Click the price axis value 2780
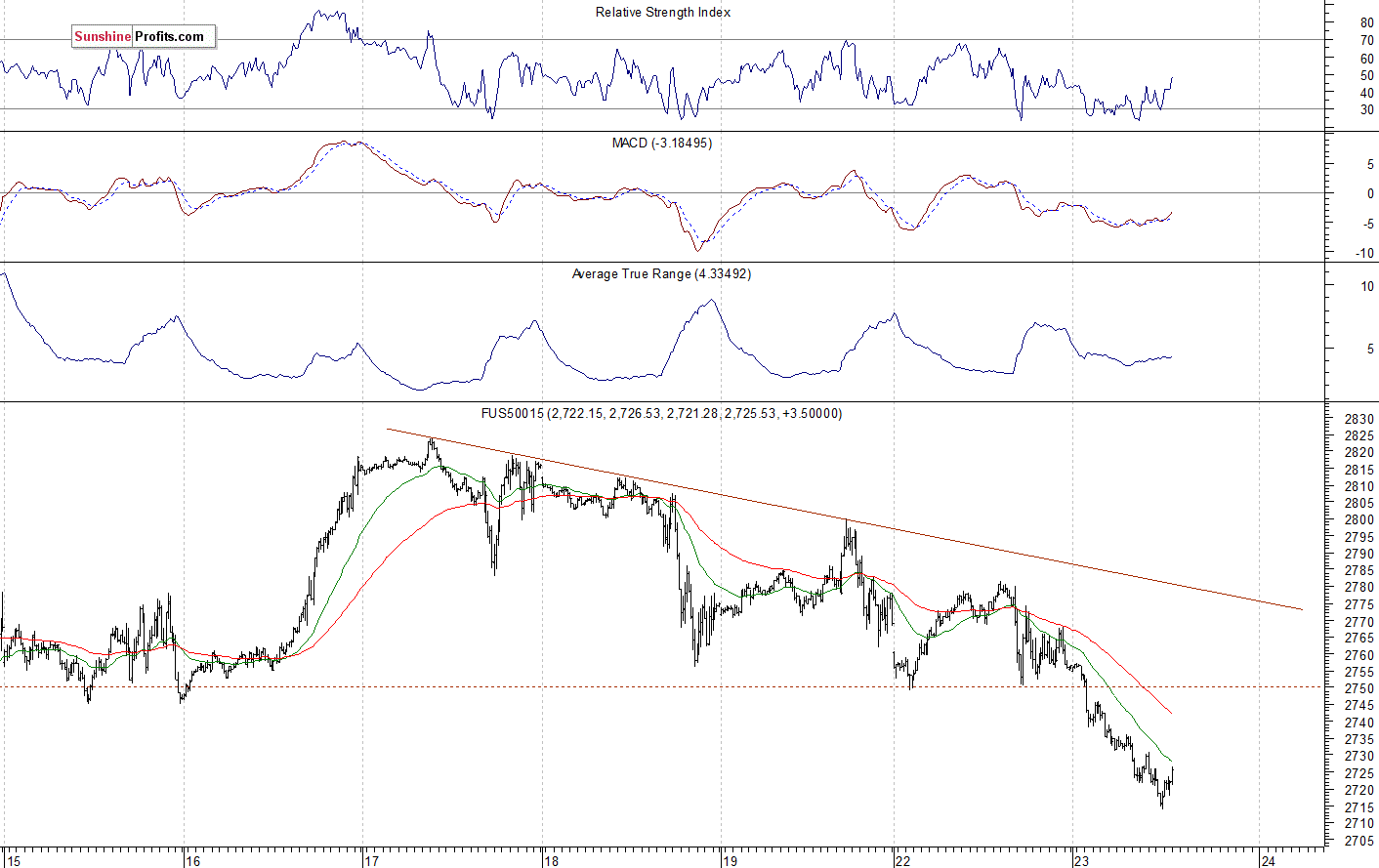The height and width of the screenshot is (868, 1379). coord(1359,588)
